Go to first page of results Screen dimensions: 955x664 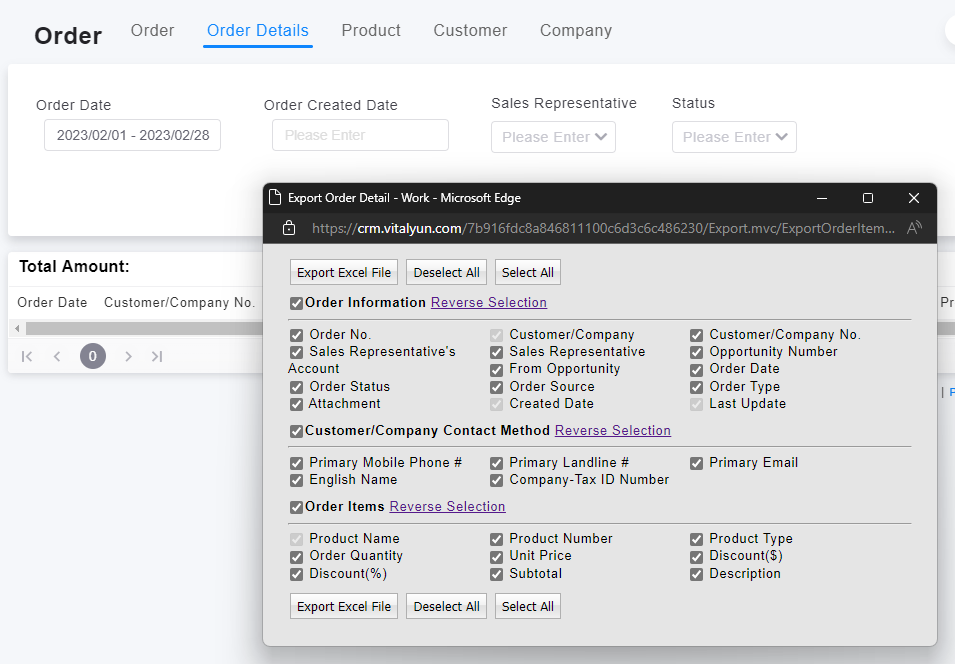[27, 356]
